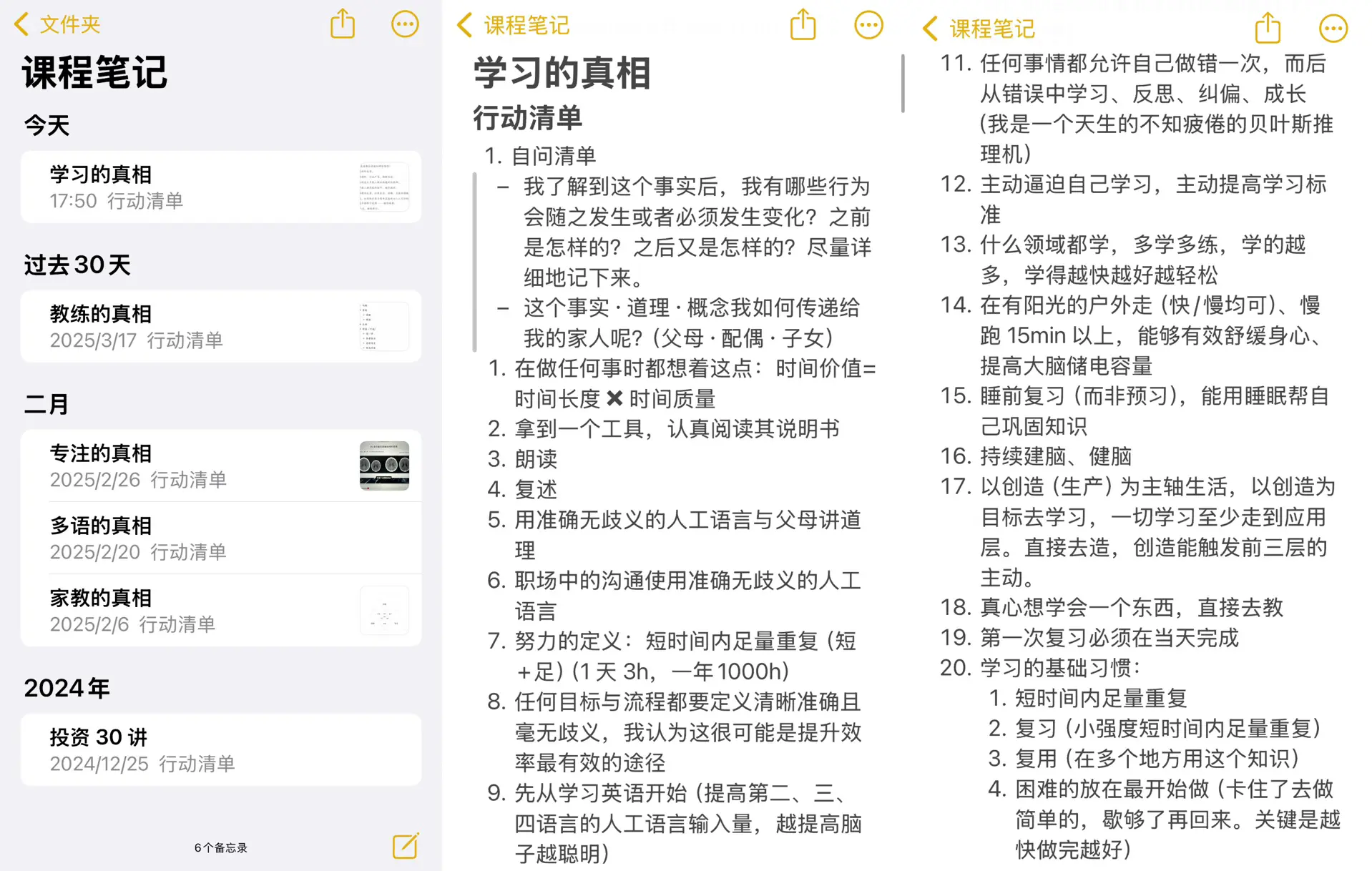Open ellipsis menu in the rightmost note panel
Viewport: 1372px width, 871px height.
tap(1333, 29)
